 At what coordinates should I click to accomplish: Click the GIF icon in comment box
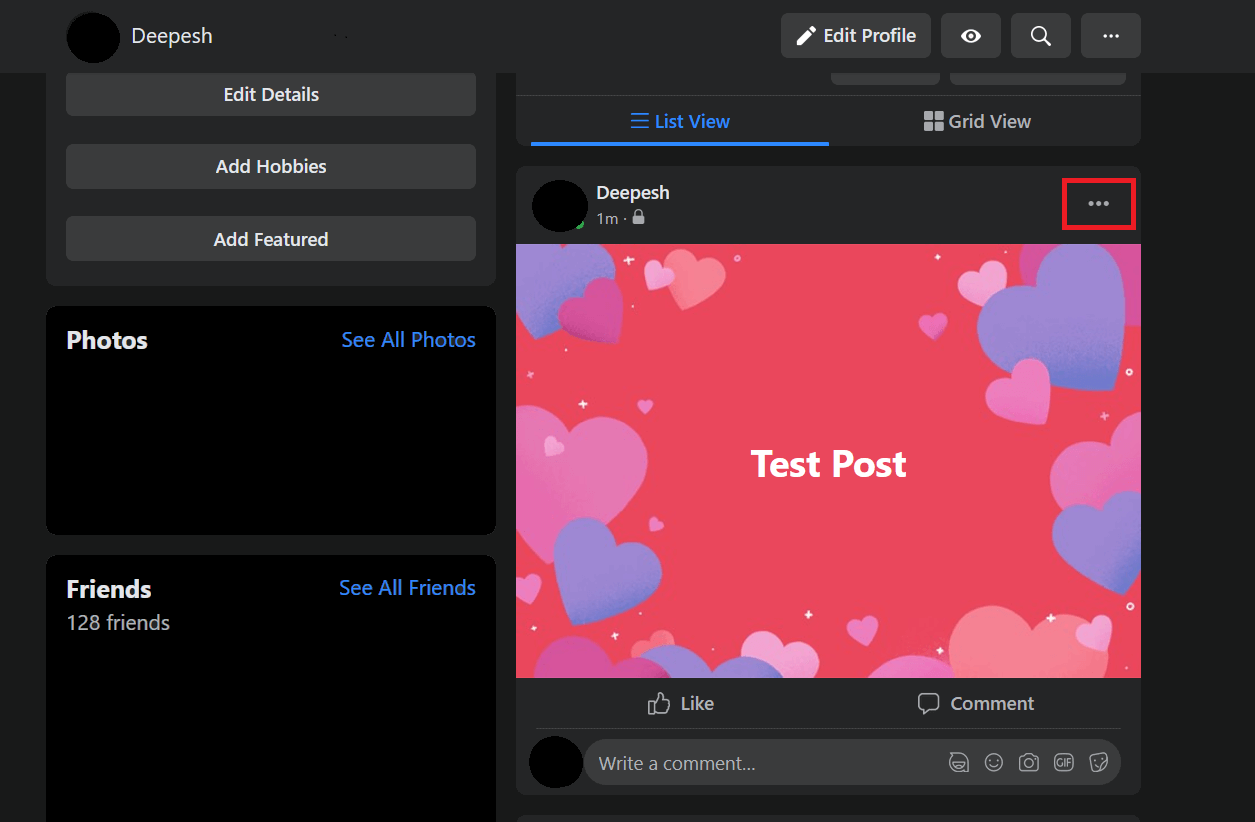tap(1063, 763)
